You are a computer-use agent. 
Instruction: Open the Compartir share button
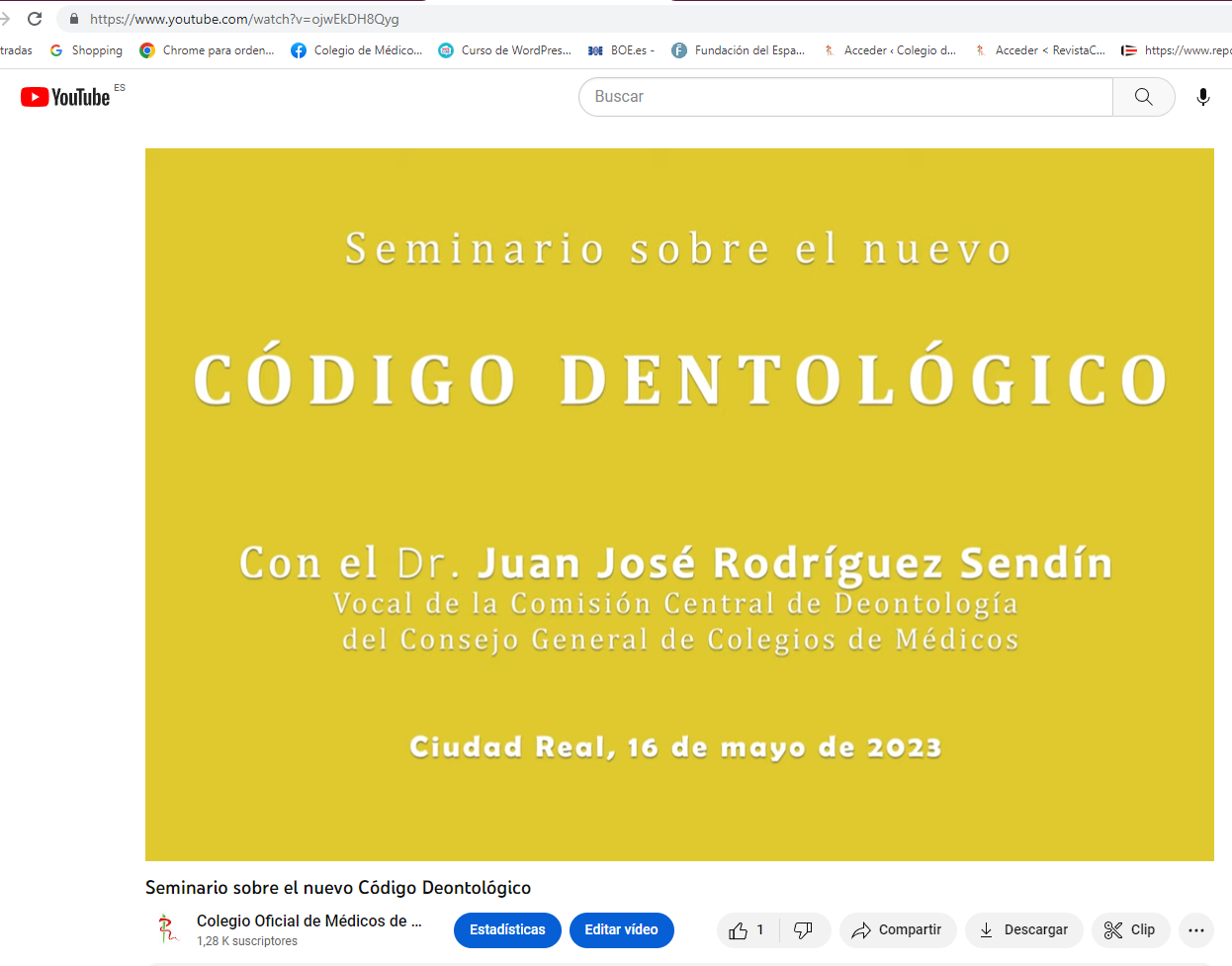pos(897,930)
